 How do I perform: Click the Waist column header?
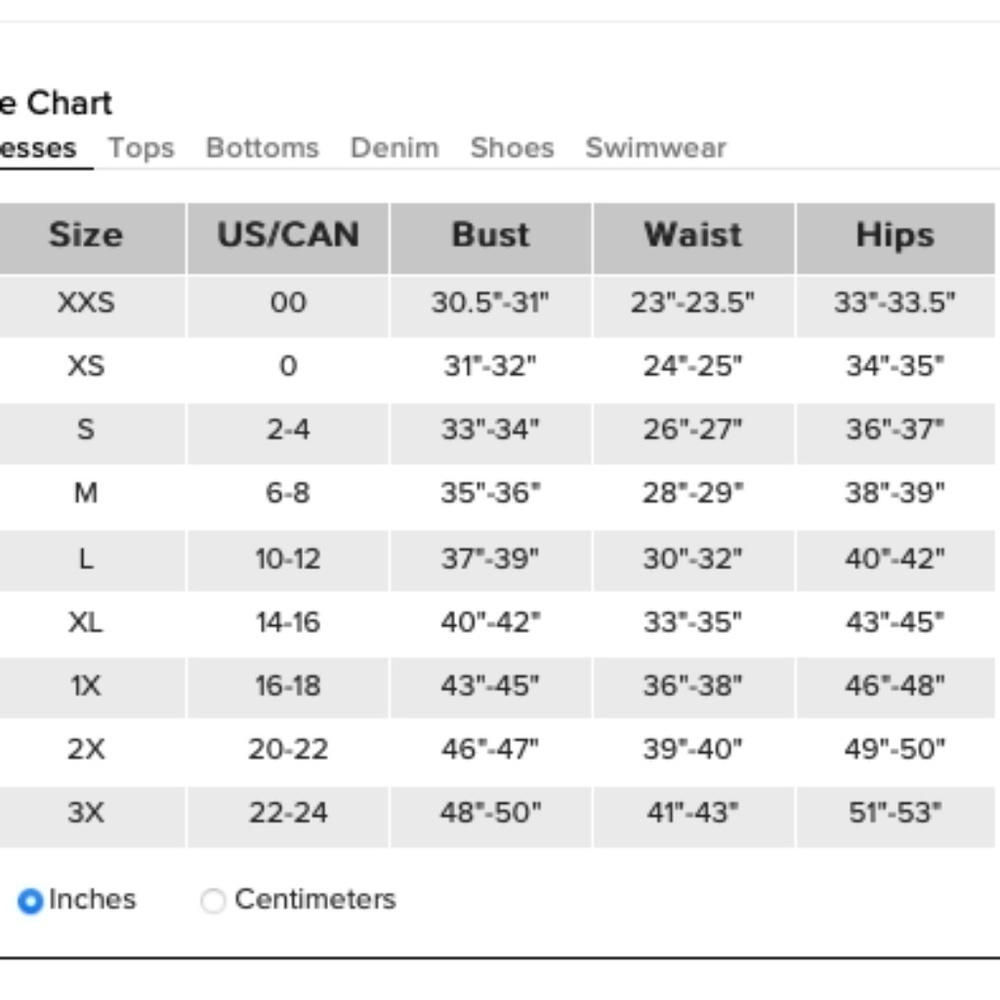[x=693, y=235]
